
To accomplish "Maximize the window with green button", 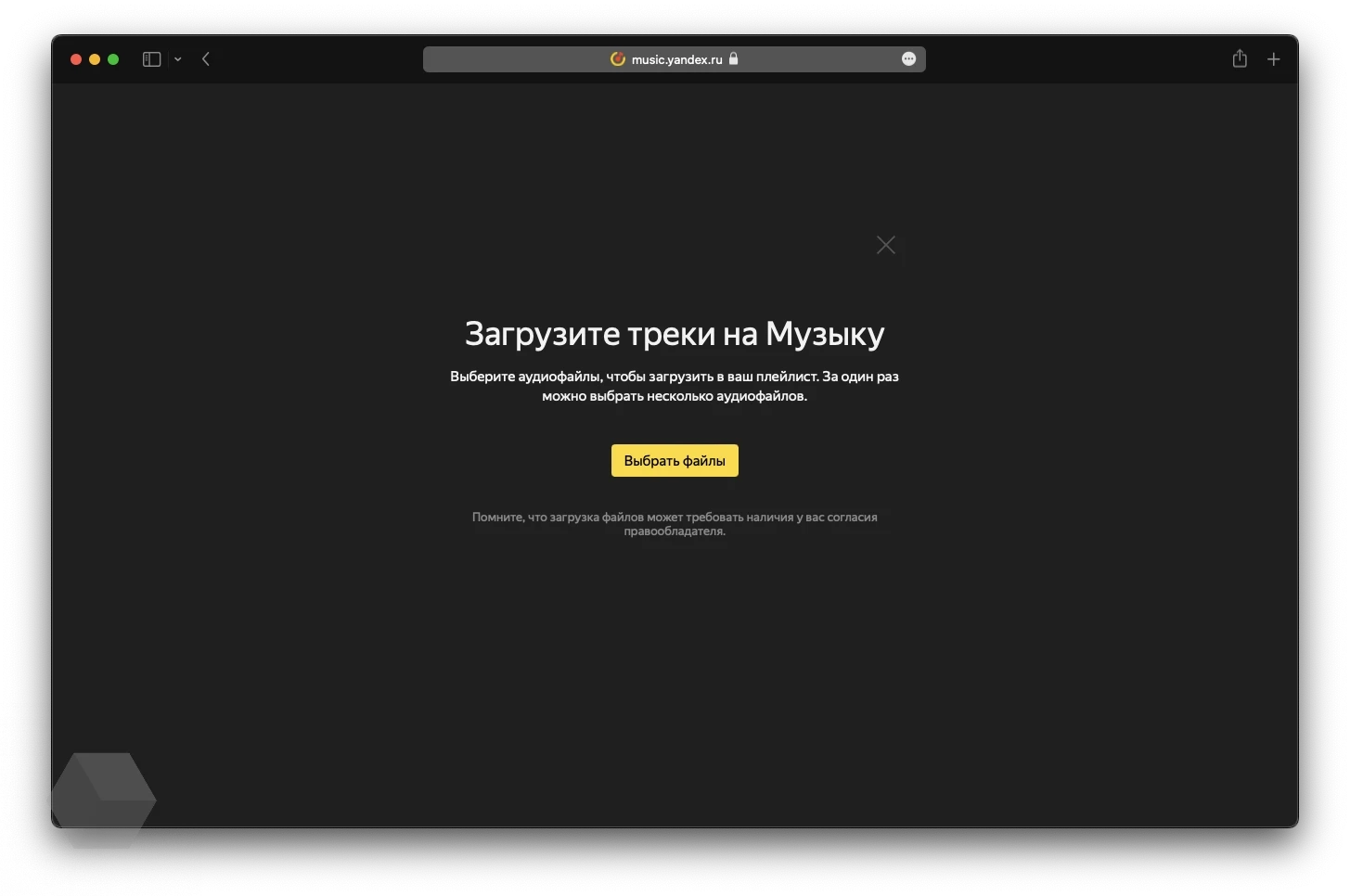I will click(x=113, y=59).
